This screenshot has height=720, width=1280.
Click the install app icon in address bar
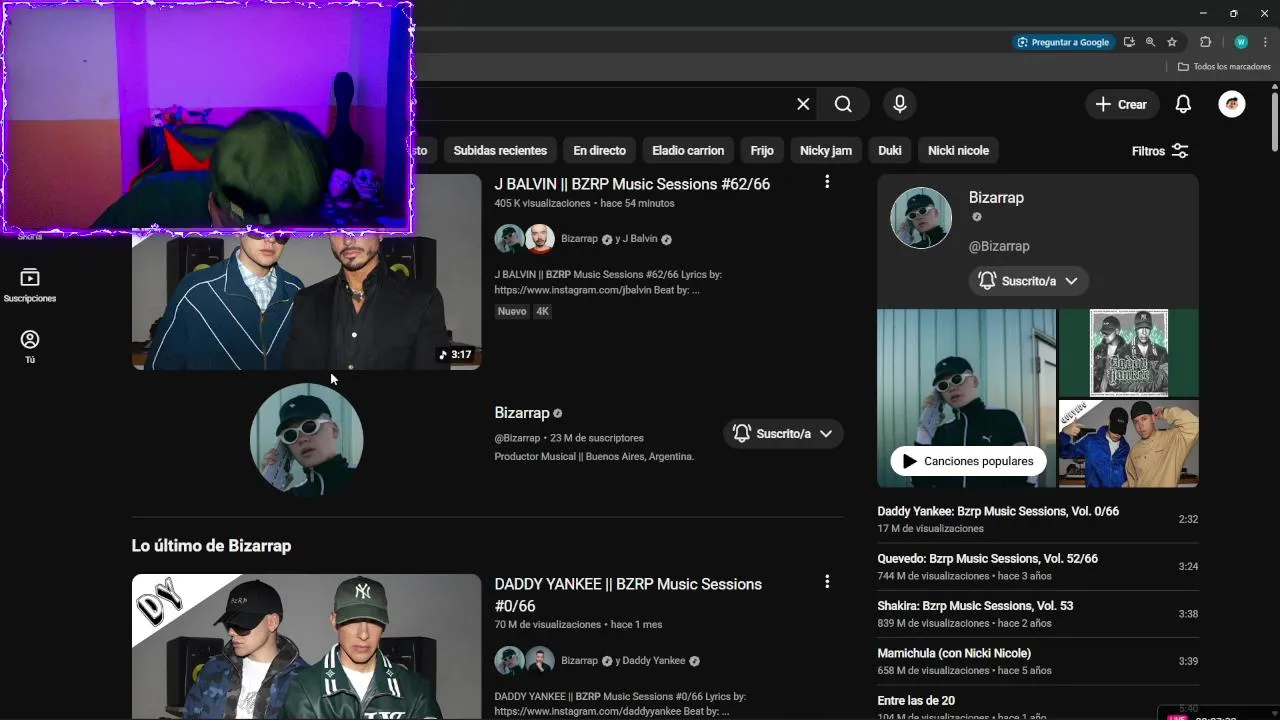1129,42
